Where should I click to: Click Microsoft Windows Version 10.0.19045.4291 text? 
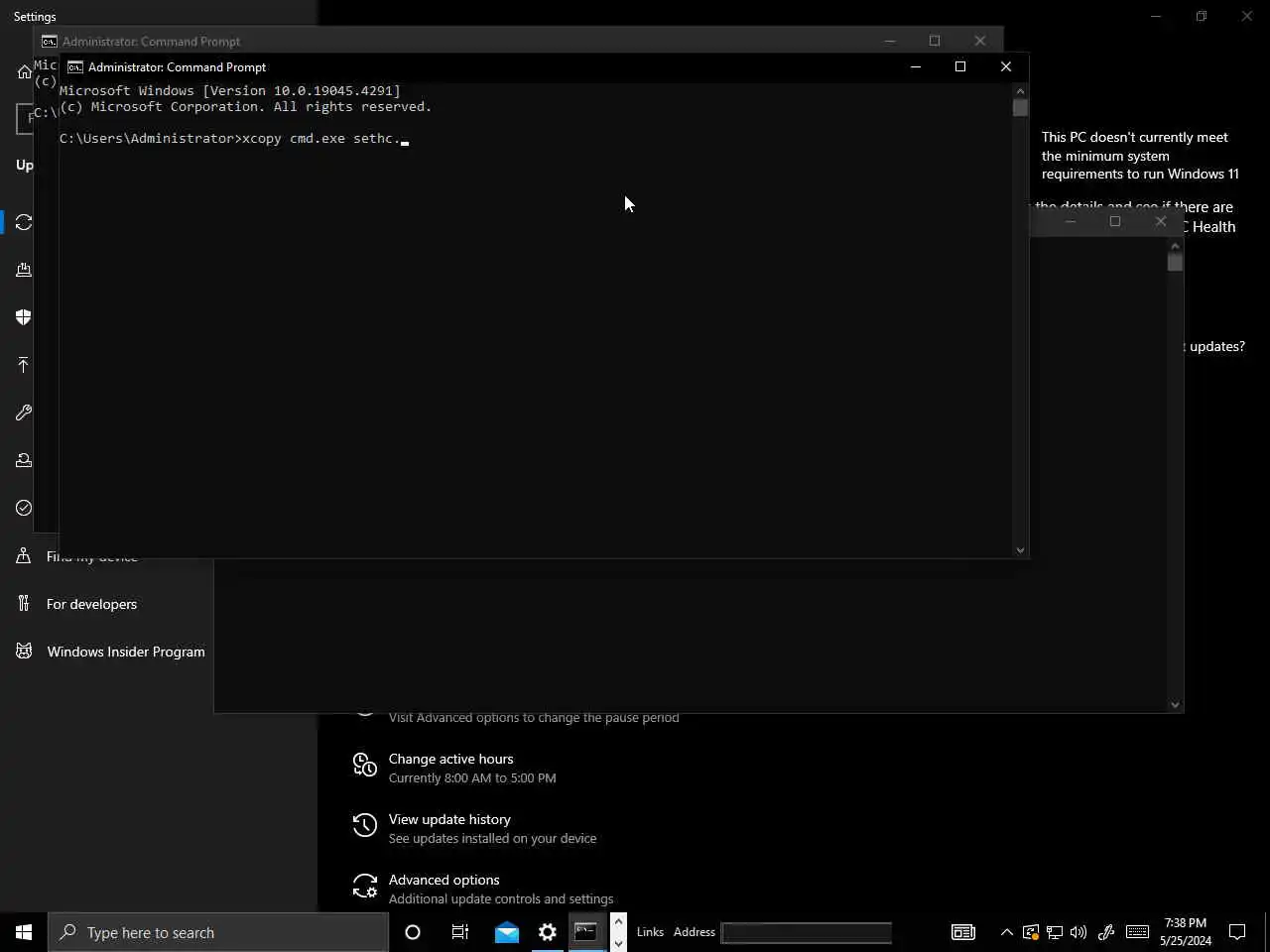(x=230, y=90)
